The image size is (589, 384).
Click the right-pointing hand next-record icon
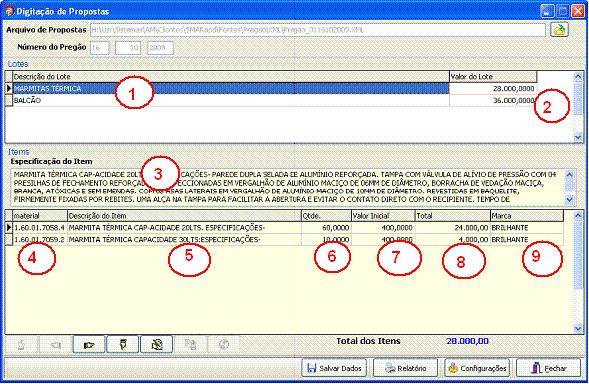tap(89, 344)
